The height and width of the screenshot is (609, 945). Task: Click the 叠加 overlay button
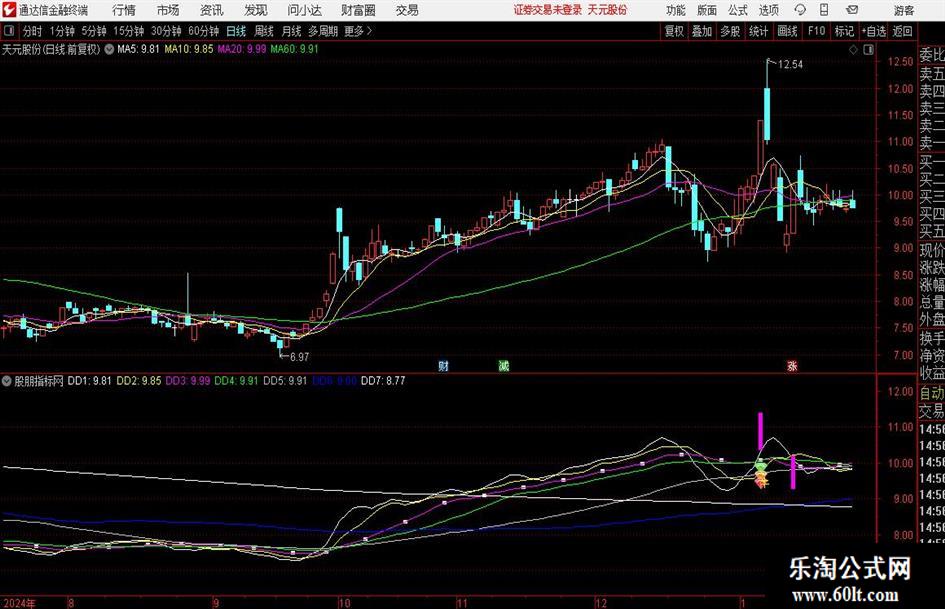pos(702,31)
